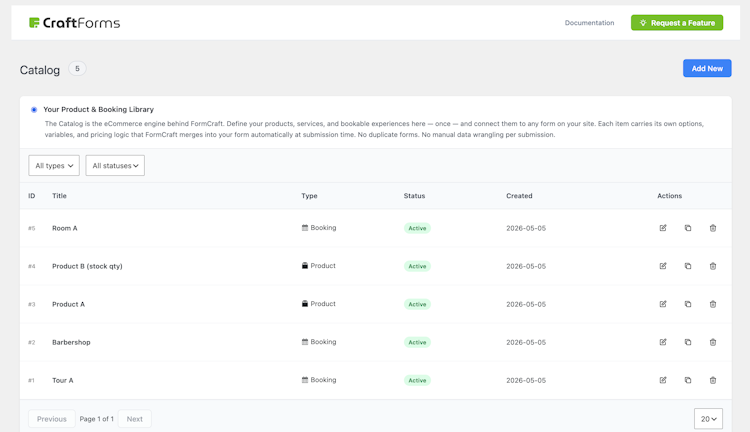Click the Created column header

click(x=519, y=196)
